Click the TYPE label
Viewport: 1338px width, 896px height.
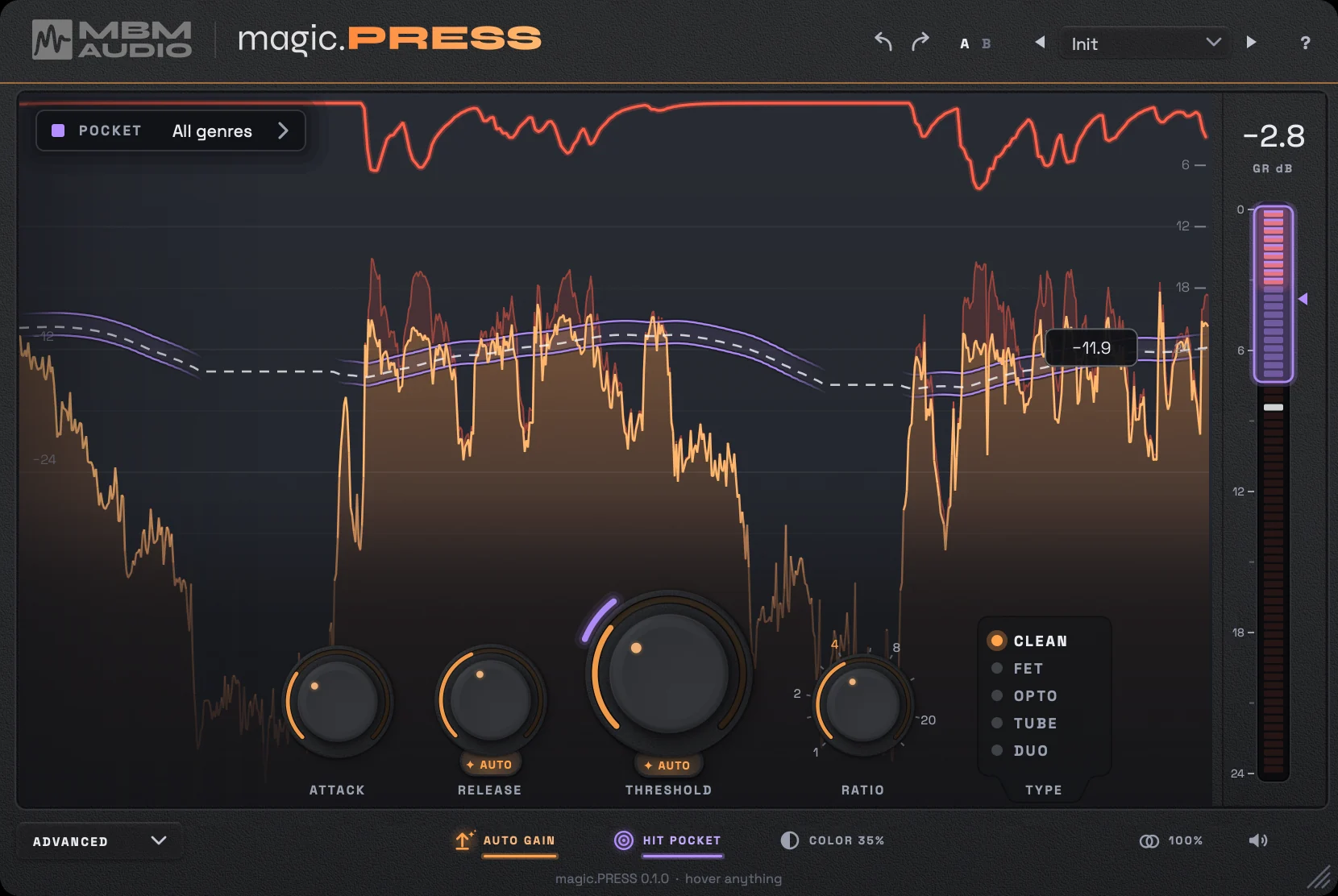(x=1044, y=790)
